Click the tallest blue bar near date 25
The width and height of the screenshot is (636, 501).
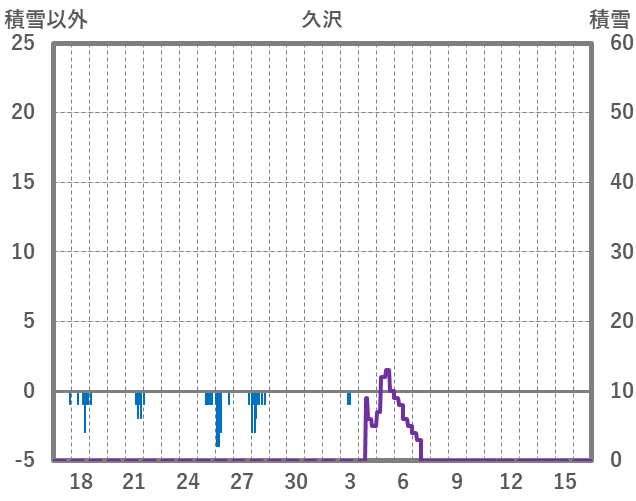click(x=218, y=418)
